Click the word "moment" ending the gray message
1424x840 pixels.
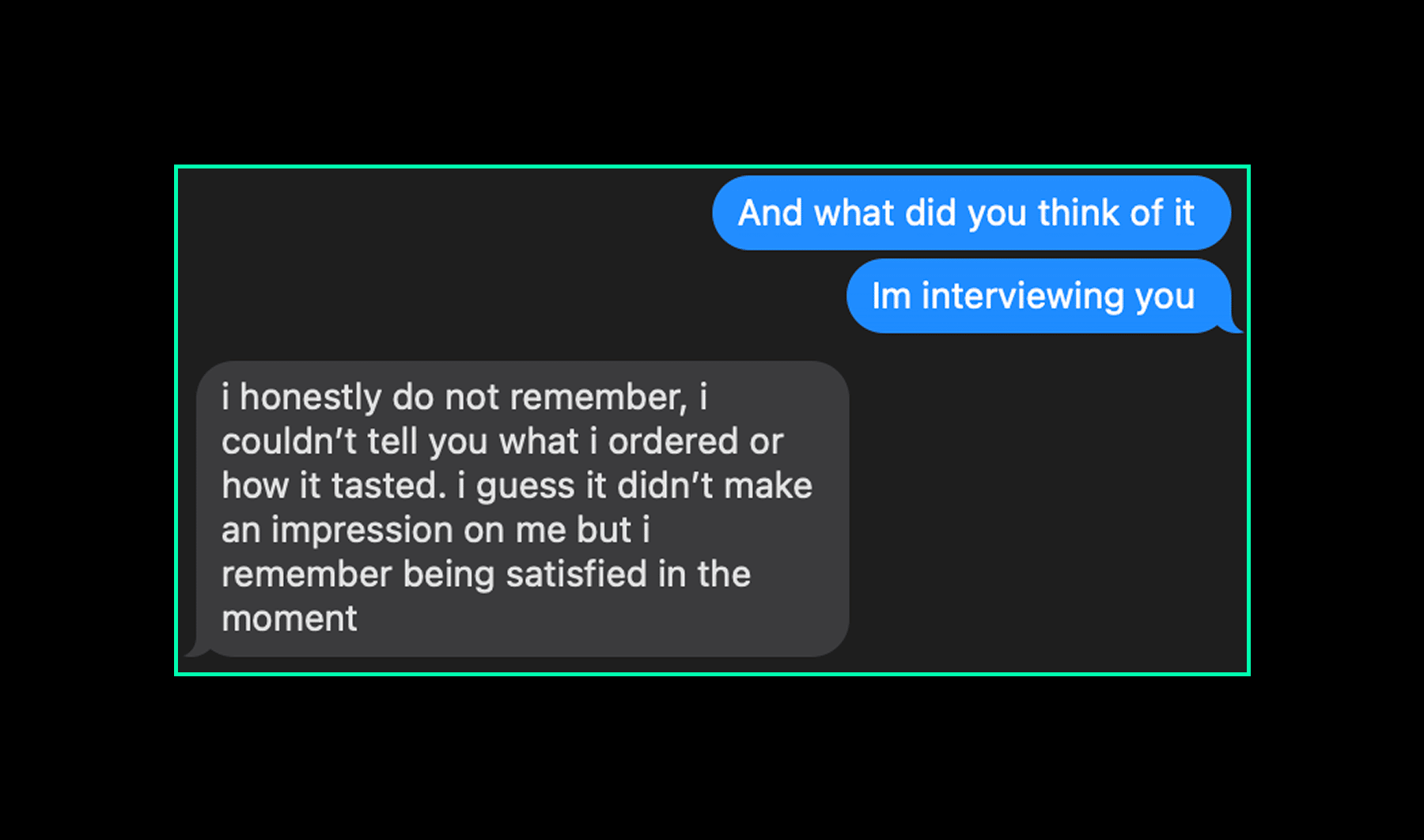tap(289, 619)
